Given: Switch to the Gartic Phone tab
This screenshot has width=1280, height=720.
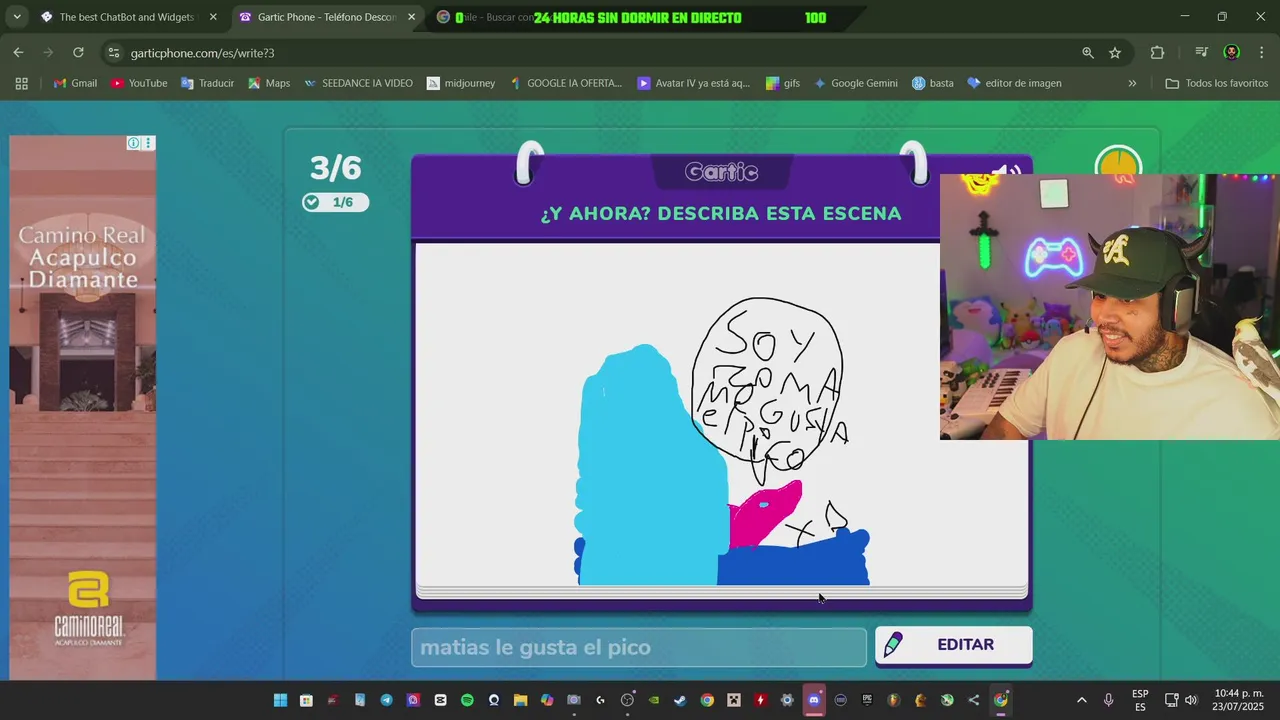Looking at the screenshot, I should point(327,17).
